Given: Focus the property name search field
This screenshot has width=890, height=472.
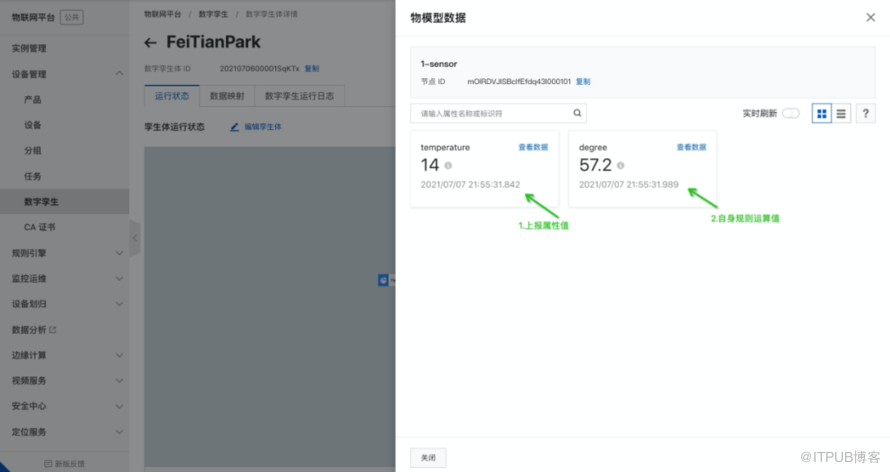Looking at the screenshot, I should 490,114.
